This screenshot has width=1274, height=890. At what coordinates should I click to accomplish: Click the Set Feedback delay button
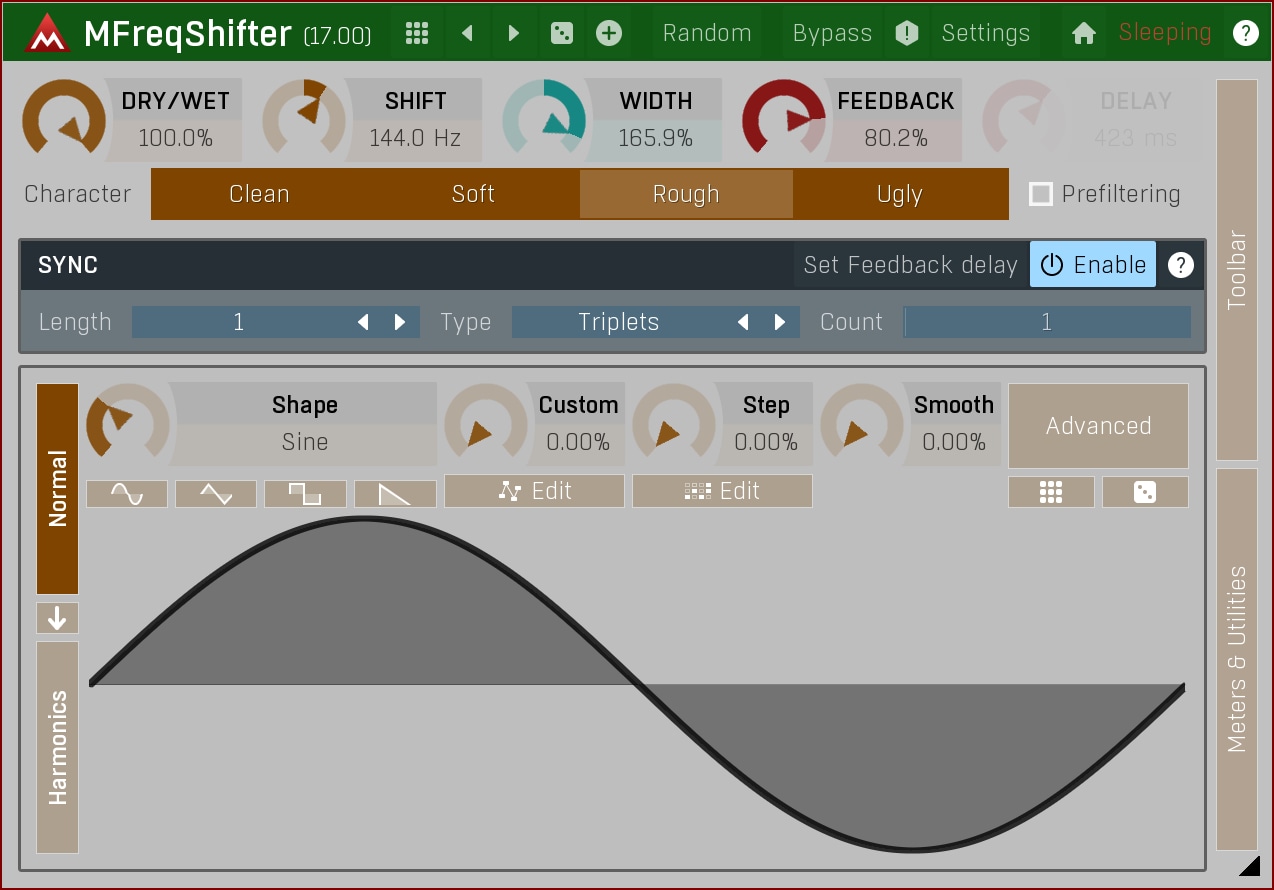(910, 265)
